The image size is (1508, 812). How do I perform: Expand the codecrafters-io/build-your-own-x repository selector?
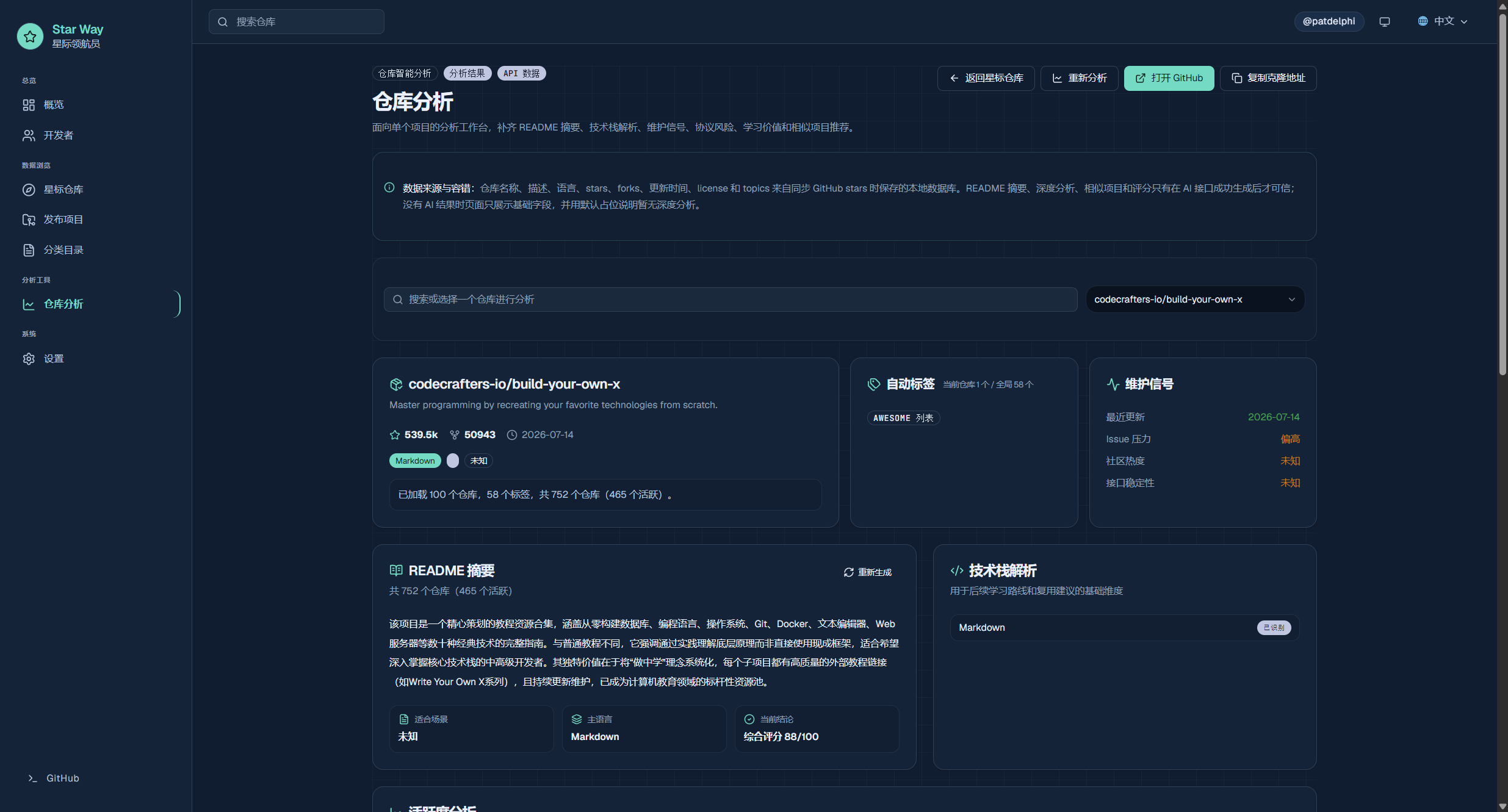tap(1195, 300)
